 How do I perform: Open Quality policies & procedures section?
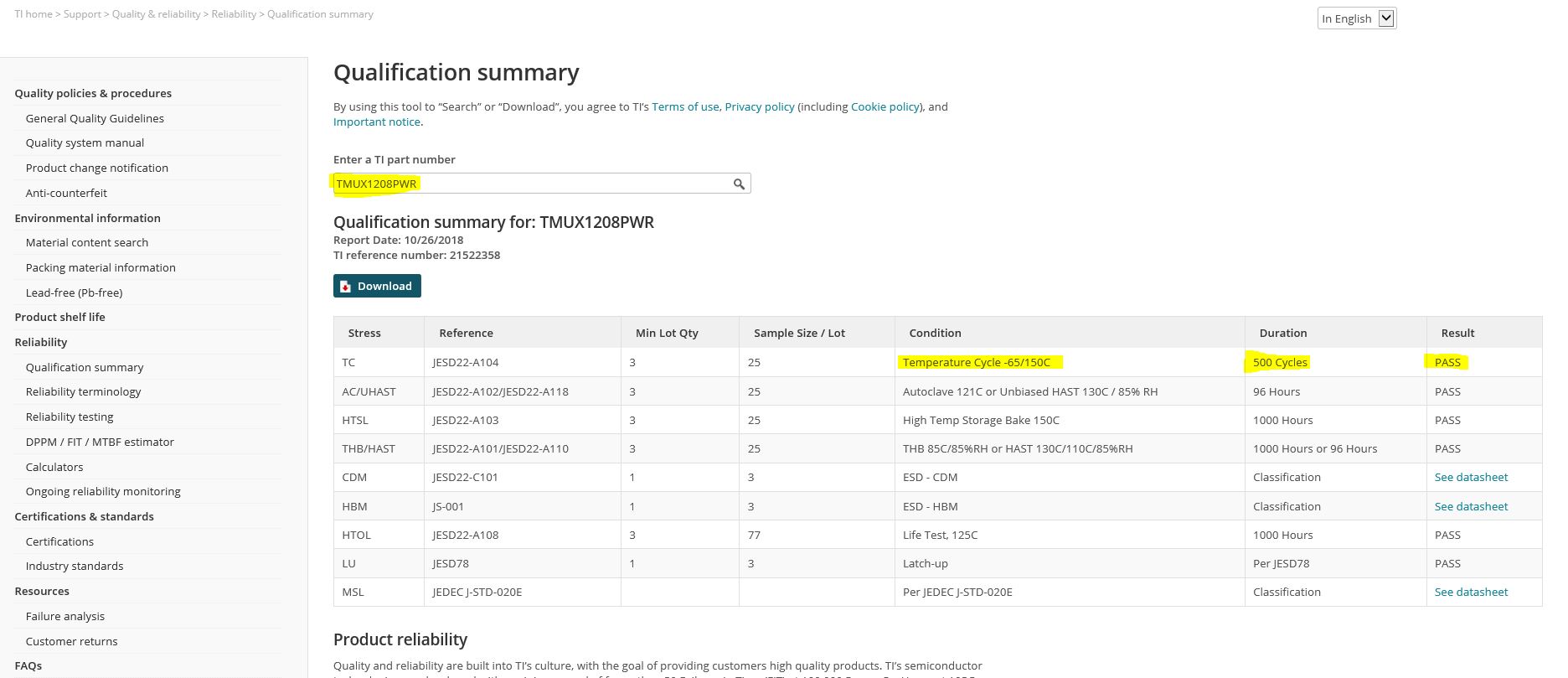pos(93,93)
